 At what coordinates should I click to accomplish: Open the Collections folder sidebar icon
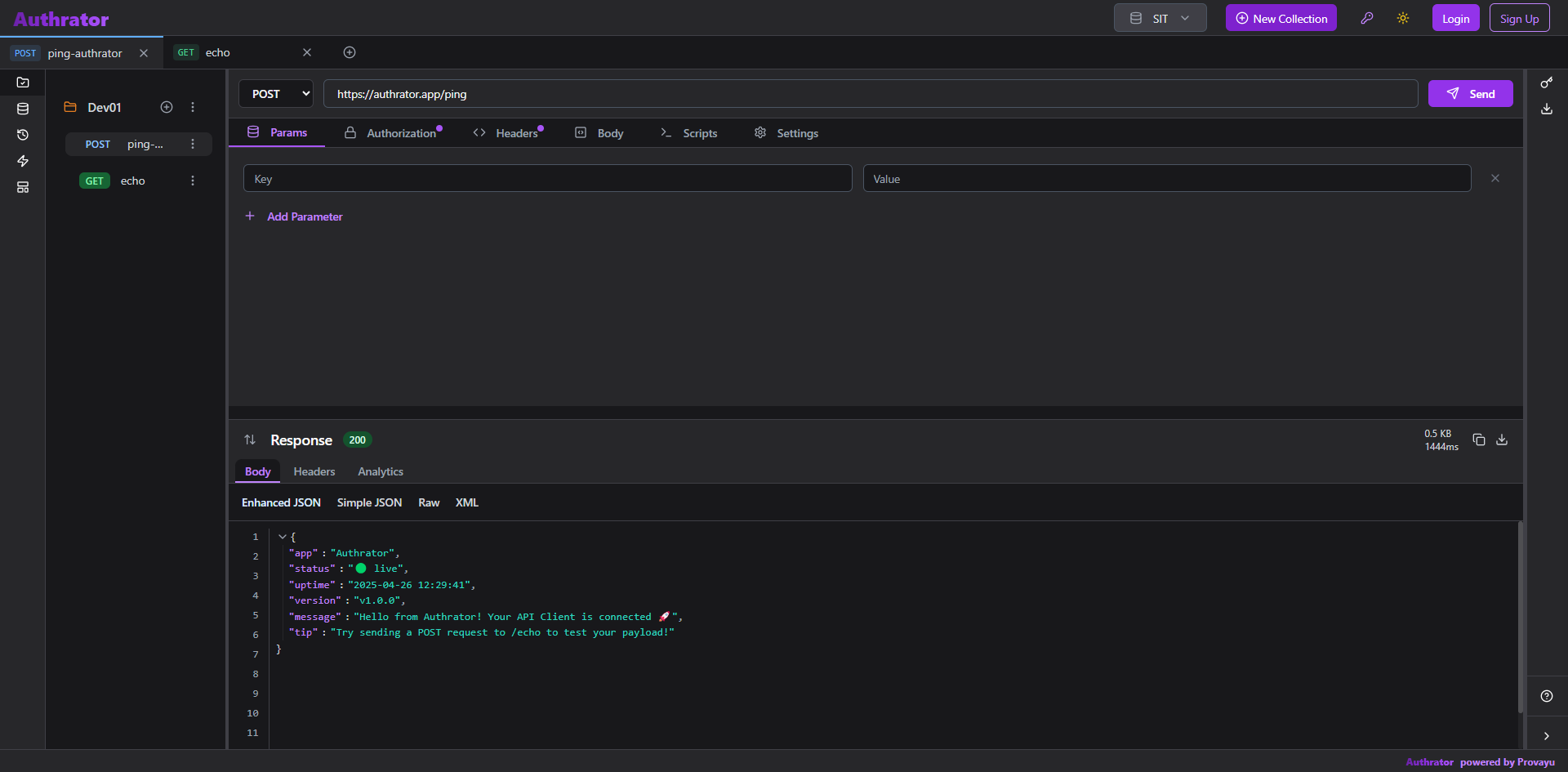(23, 83)
